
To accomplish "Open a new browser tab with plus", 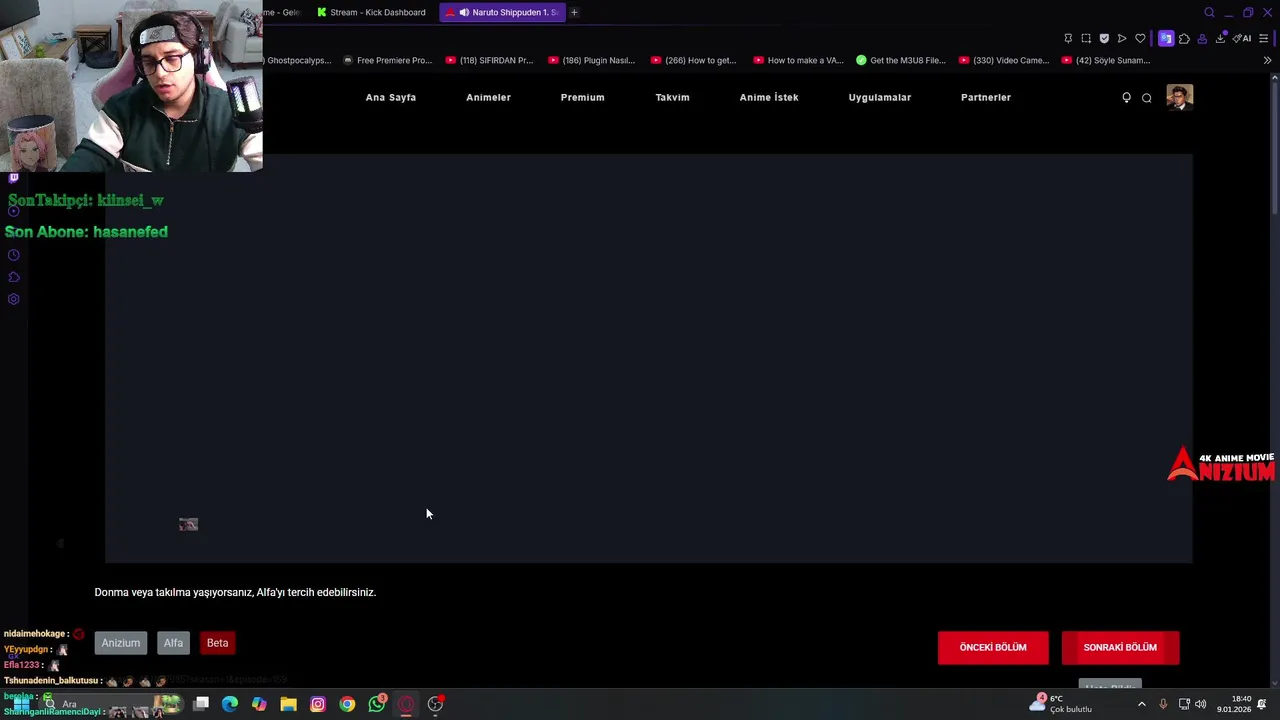I will pyautogui.click(x=574, y=12).
